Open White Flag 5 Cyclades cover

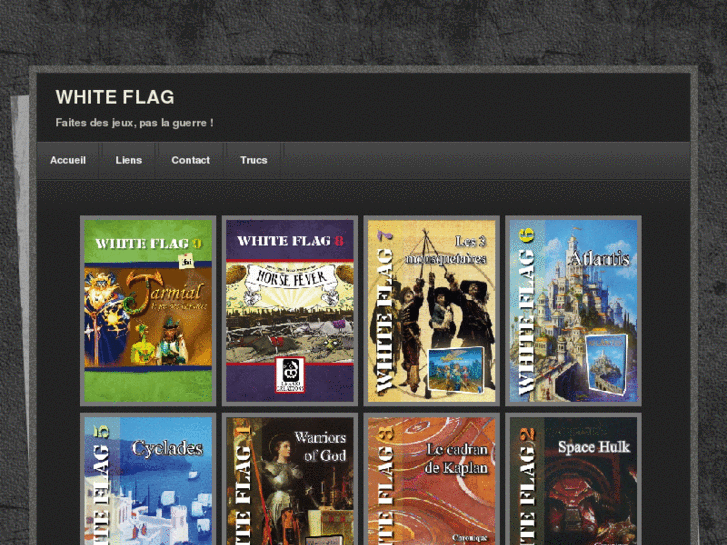point(148,480)
